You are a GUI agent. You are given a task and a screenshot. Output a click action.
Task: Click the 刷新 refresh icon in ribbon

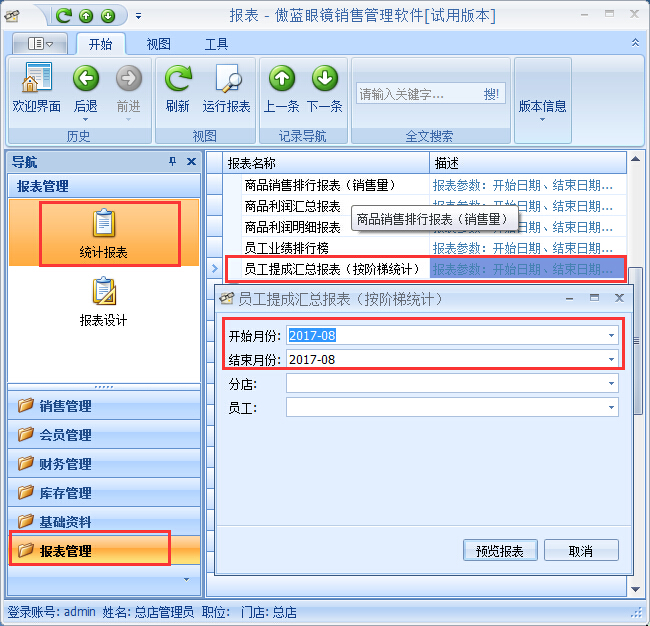pos(178,78)
